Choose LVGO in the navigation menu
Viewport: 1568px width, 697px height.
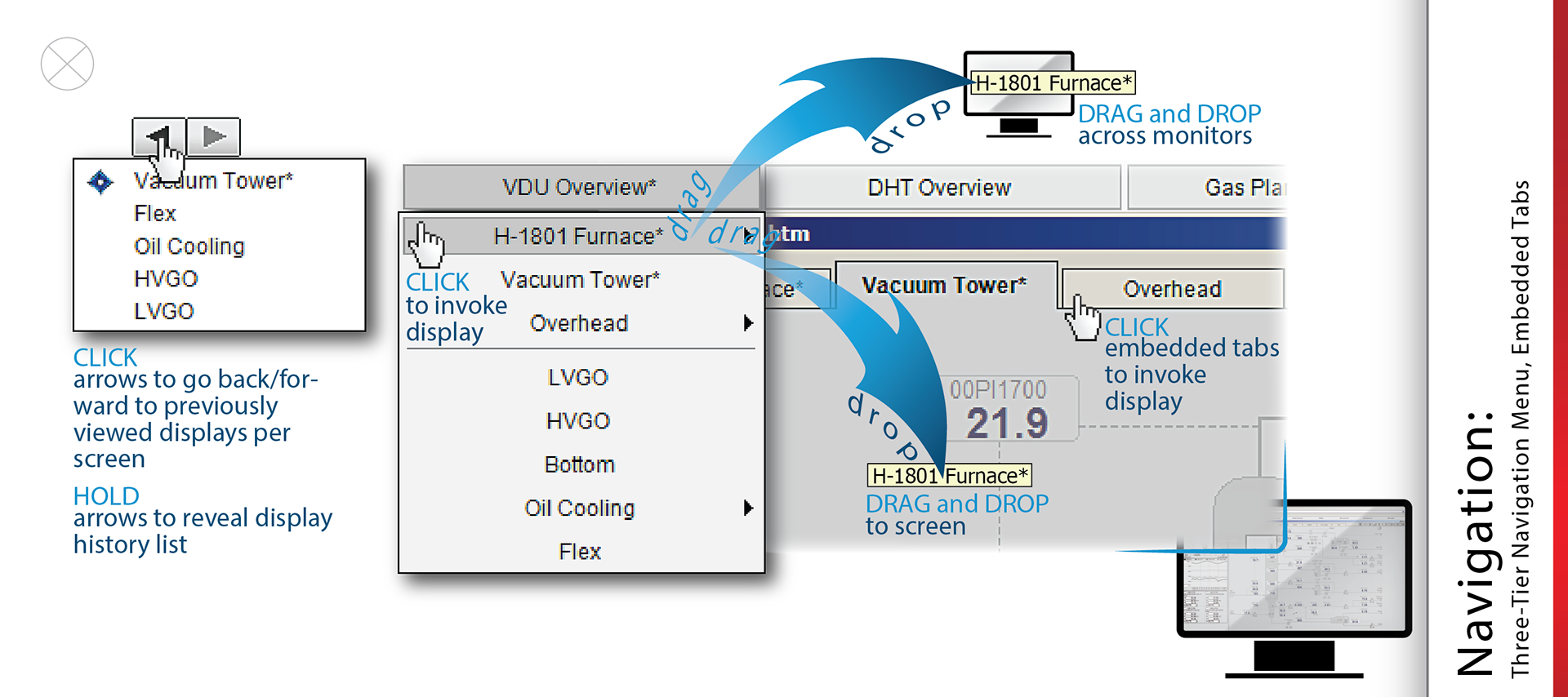pyautogui.click(x=578, y=377)
